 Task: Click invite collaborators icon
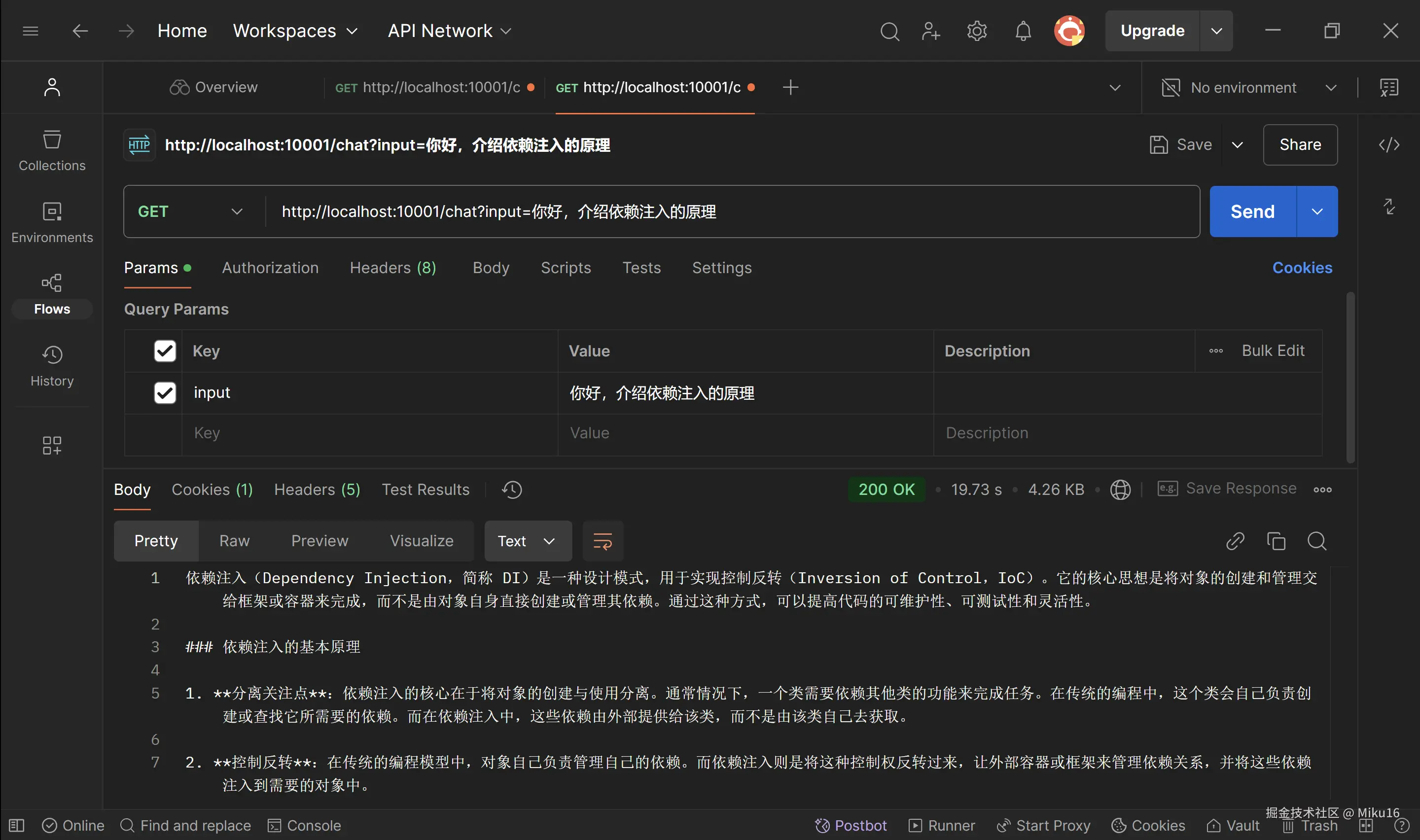pos(930,31)
